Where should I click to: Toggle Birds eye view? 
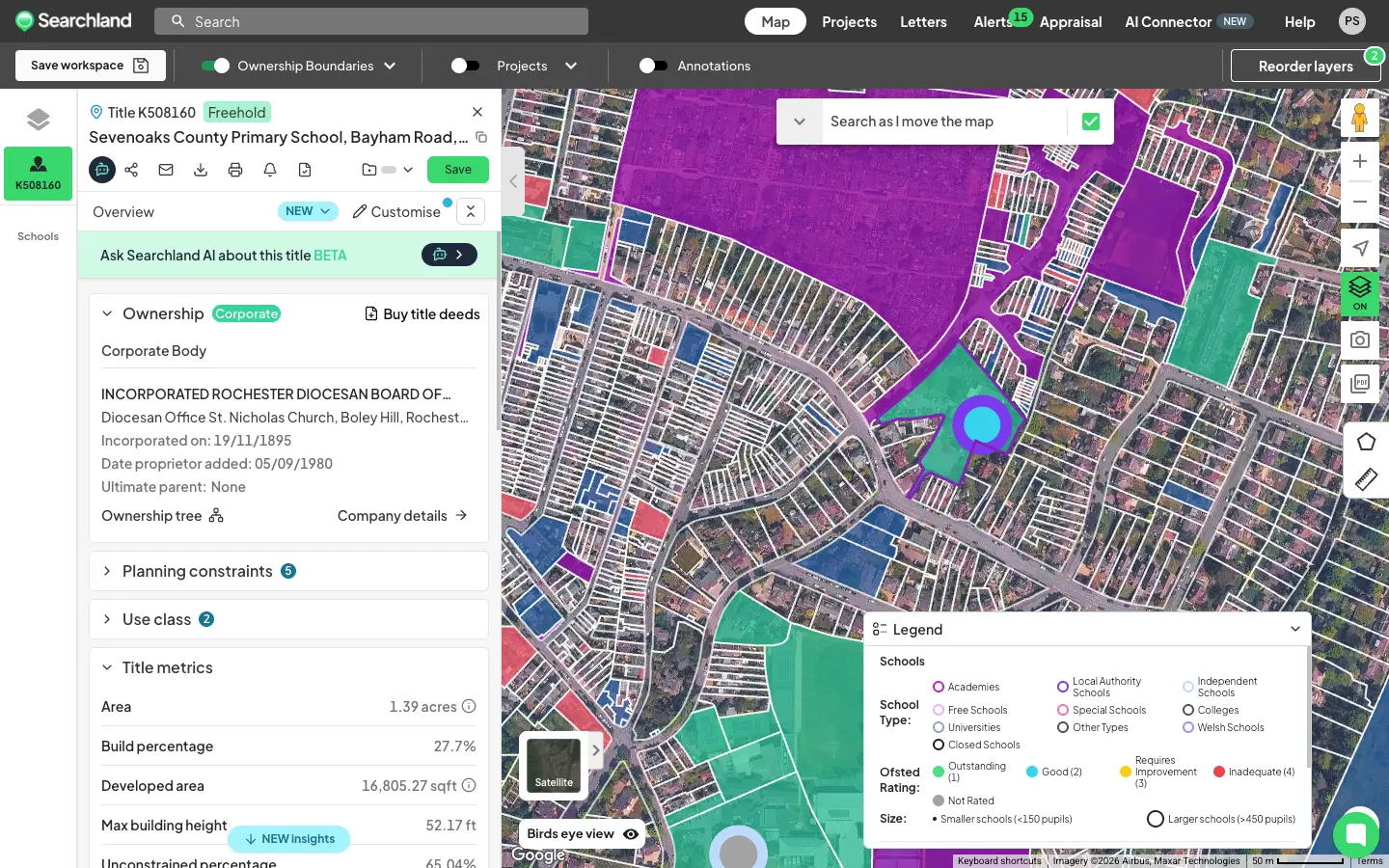point(583,834)
